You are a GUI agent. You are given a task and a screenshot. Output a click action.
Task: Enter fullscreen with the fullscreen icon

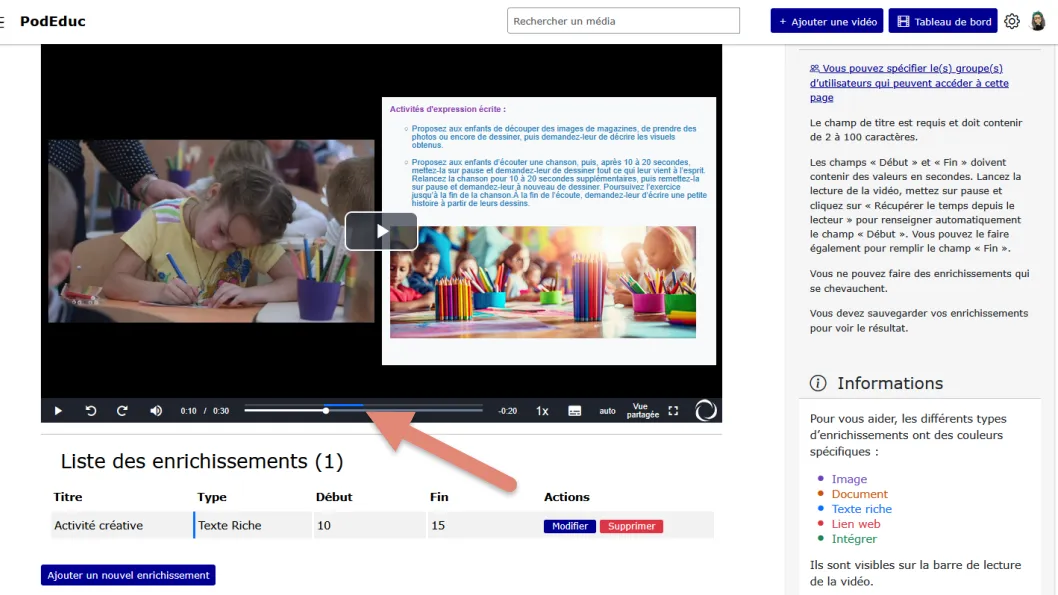[673, 411]
